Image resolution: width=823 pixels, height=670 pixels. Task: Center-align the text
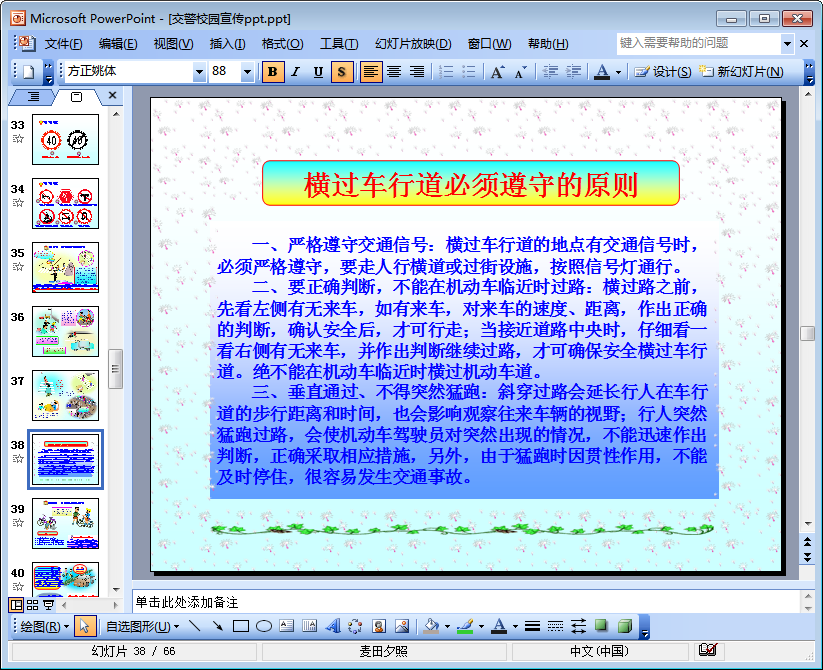coord(394,71)
